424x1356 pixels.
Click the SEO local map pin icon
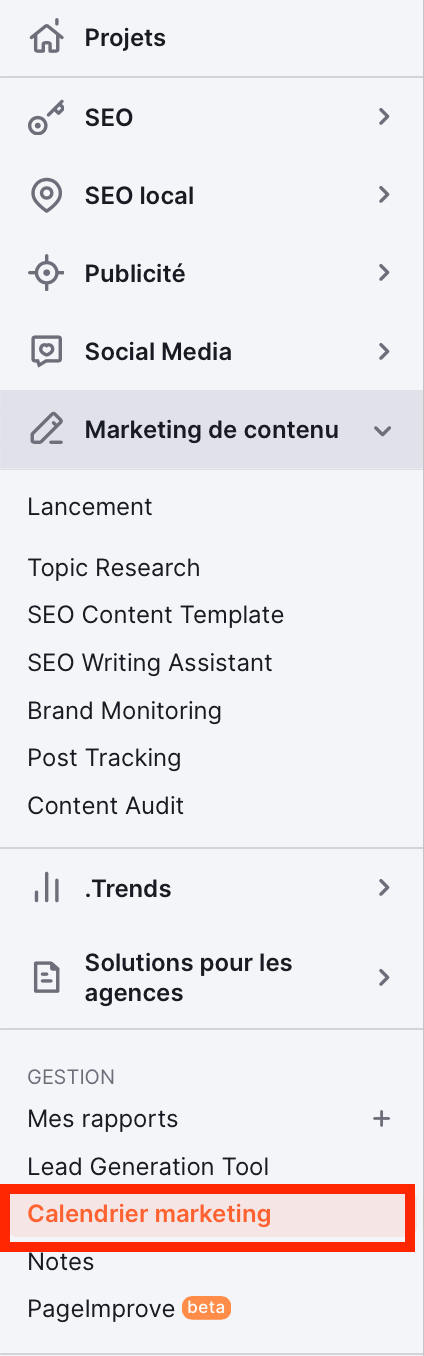coord(46,196)
